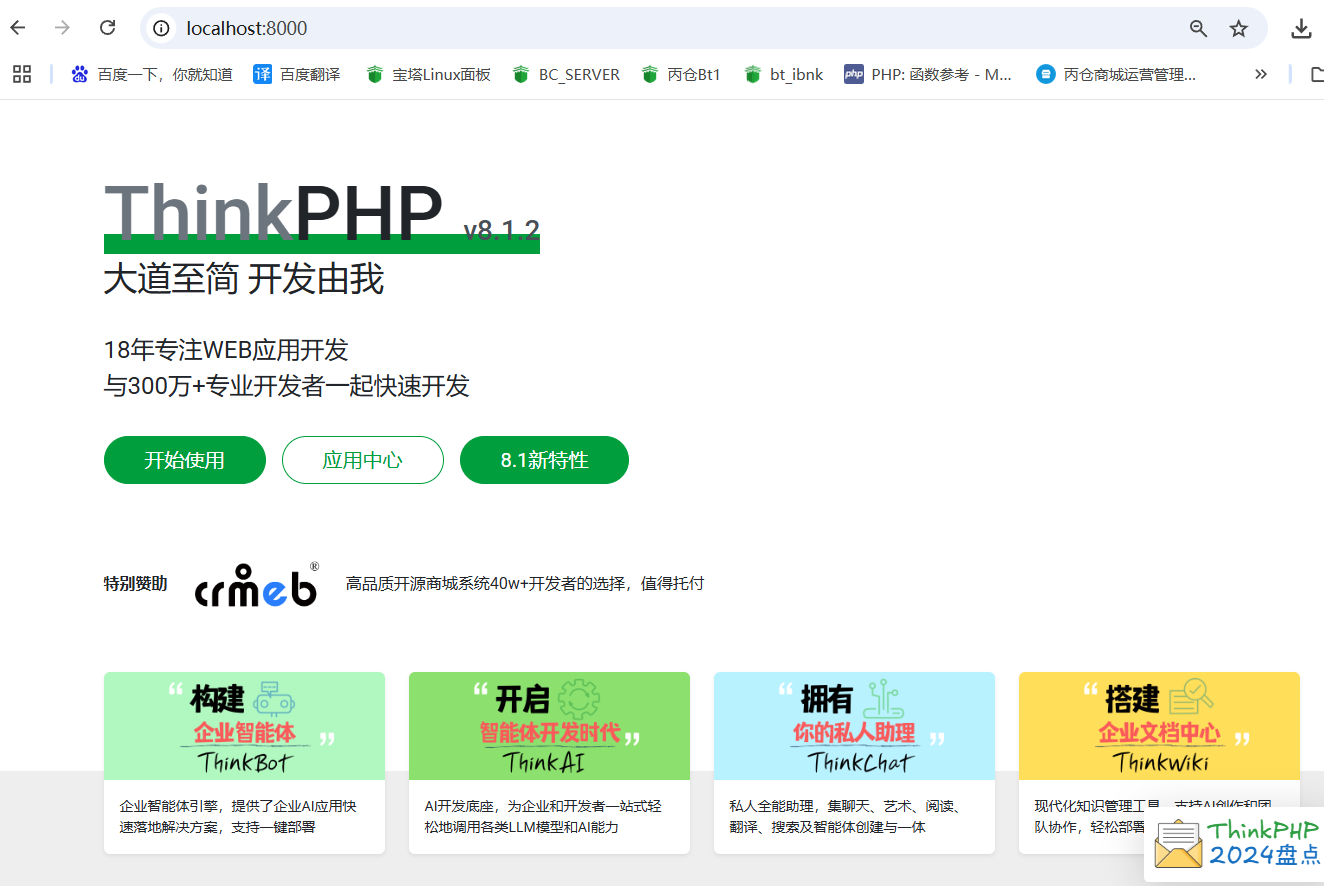
Task: Click the 应用中心 button
Action: [x=363, y=460]
